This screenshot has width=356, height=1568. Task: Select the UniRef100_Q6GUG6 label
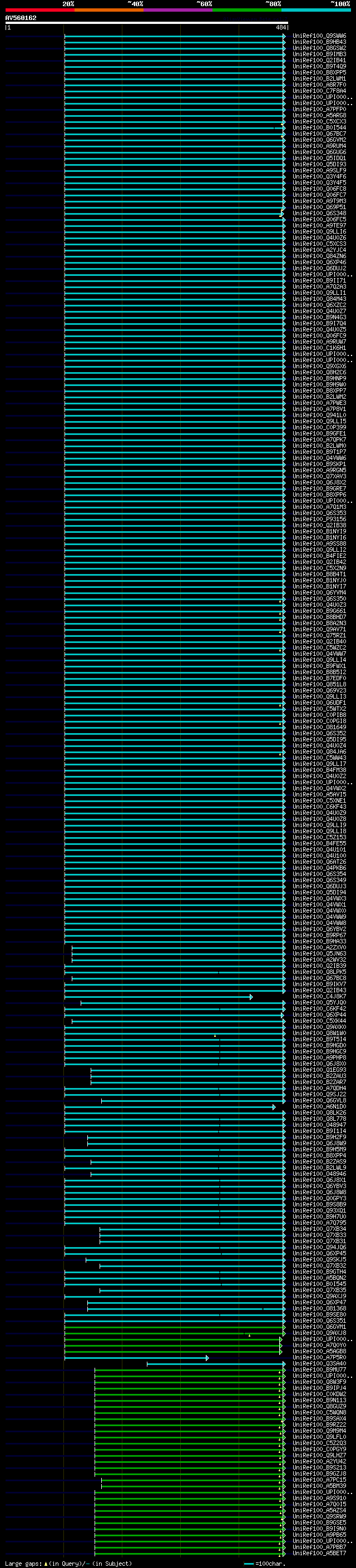pos(319,152)
